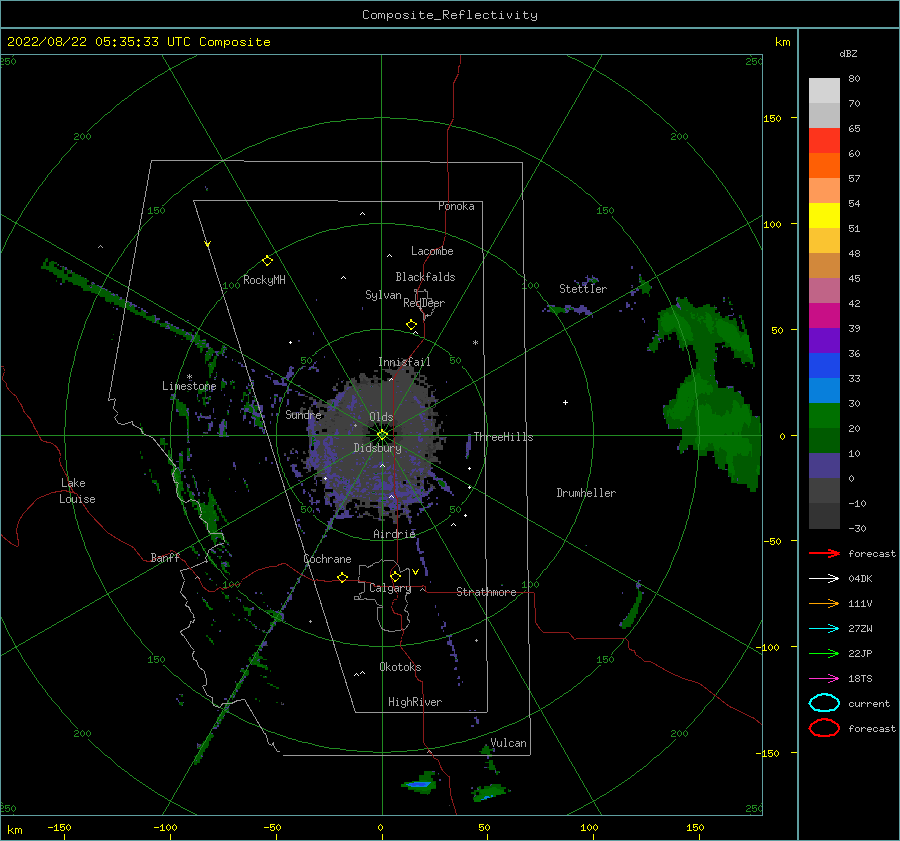Click the blue-centered echo south of HighRiver
The height and width of the screenshot is (841, 900).
tap(420, 783)
